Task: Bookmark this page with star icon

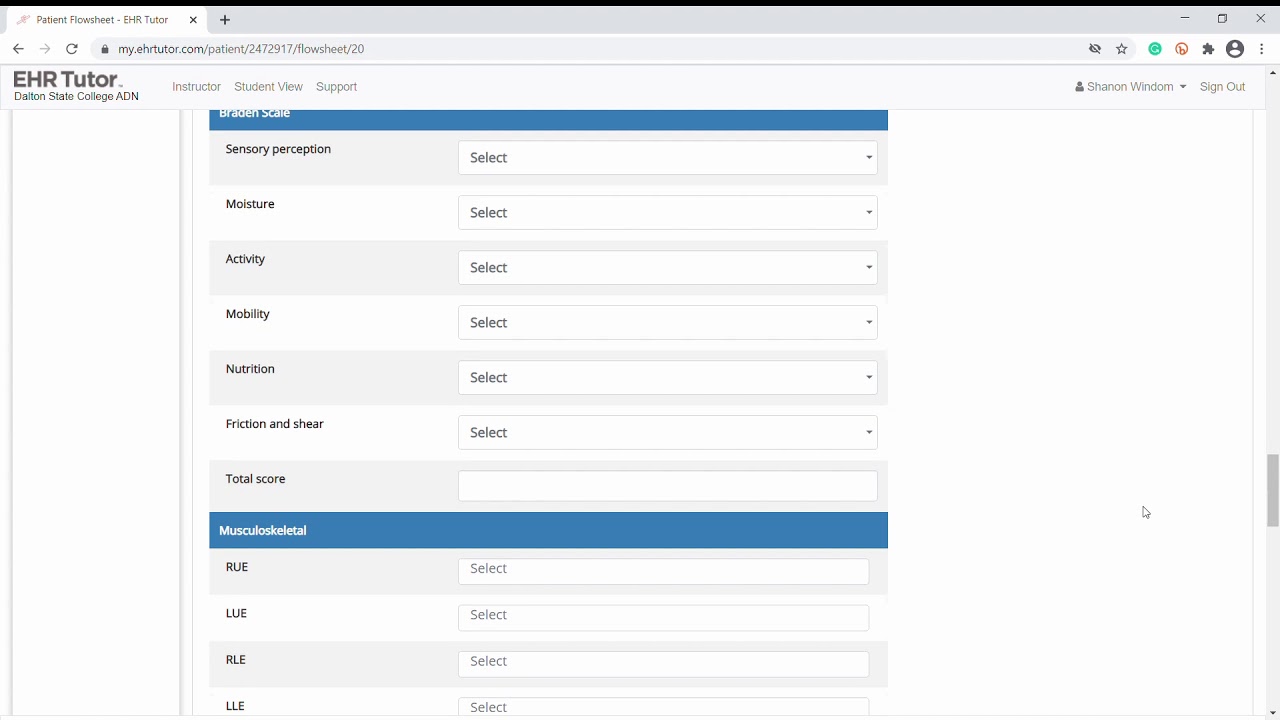Action: (x=1122, y=49)
